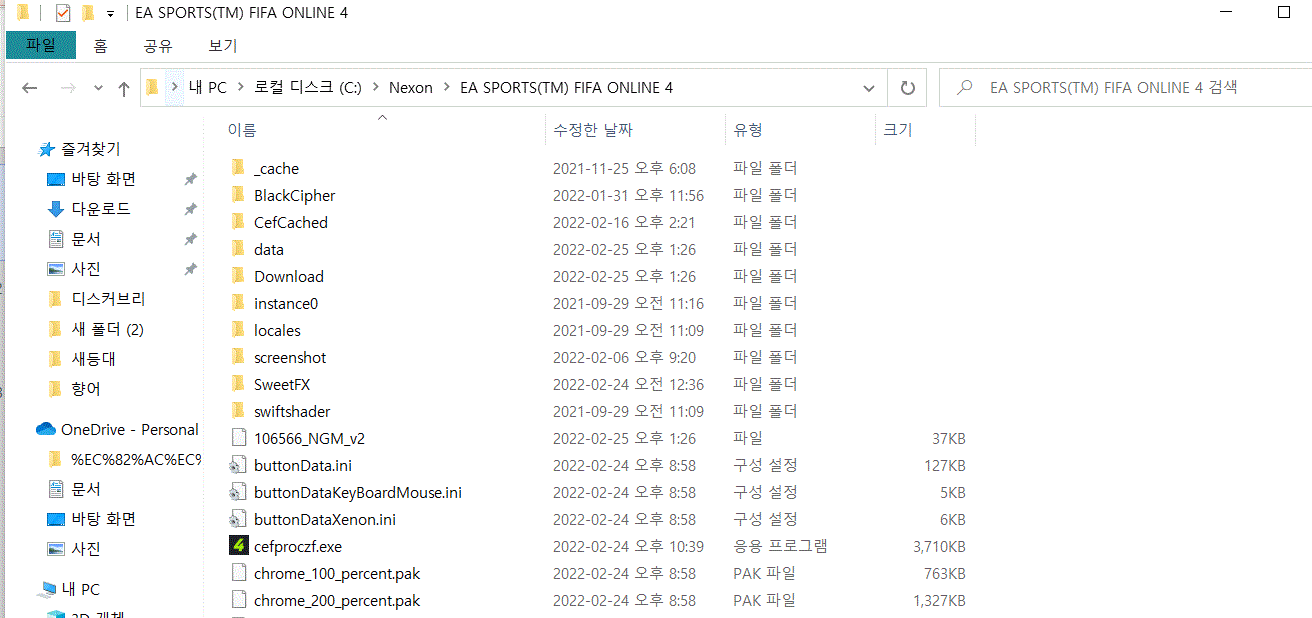The width and height of the screenshot is (1312, 618).
Task: Select the instance0 folder icon
Action: (238, 303)
